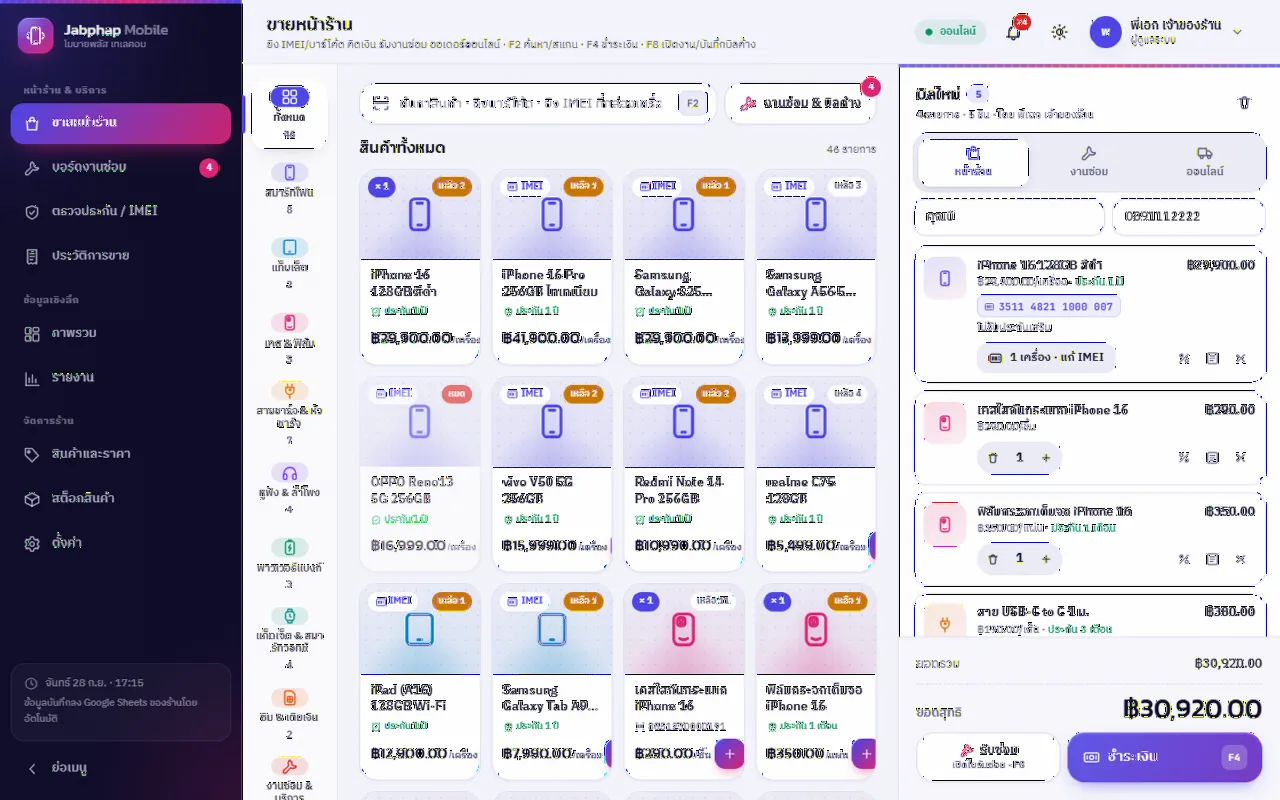The image size is (1280, 800).
Task: Filter by the headphones and speakers category
Action: [x=289, y=488]
